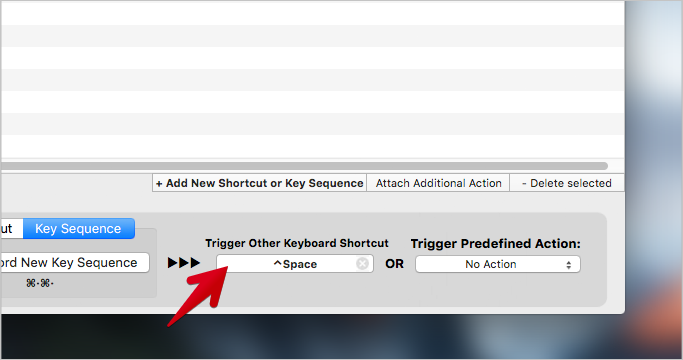683x360 pixels.
Task: Click the Trigger Other Keyboard Shortcut label
Action: (297, 243)
